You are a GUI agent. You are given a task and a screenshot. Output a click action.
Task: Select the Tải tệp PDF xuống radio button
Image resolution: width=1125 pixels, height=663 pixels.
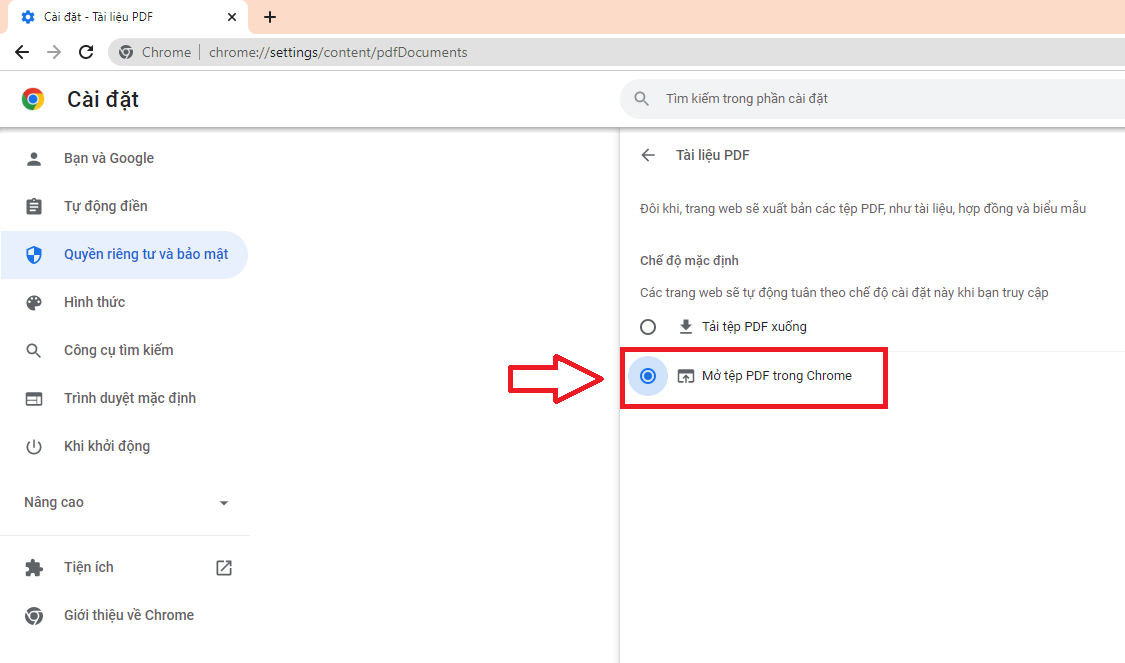(x=648, y=327)
